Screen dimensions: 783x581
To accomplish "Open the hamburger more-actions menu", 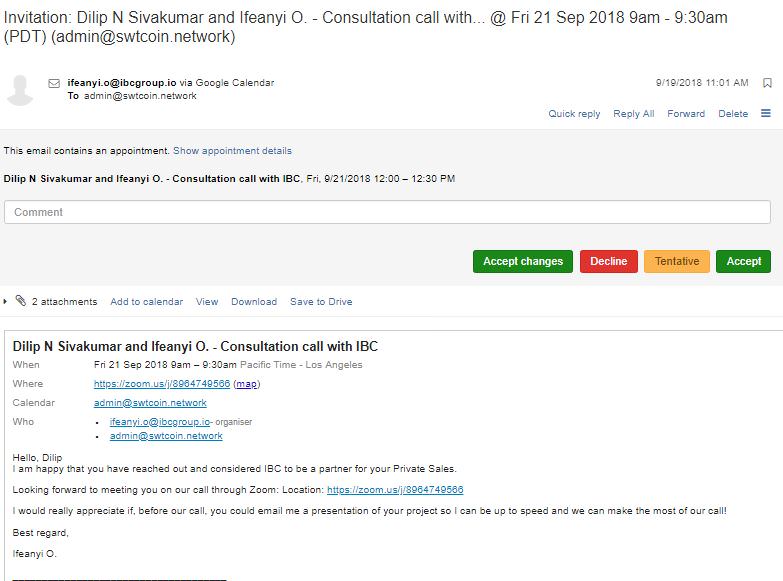I will [x=766, y=113].
